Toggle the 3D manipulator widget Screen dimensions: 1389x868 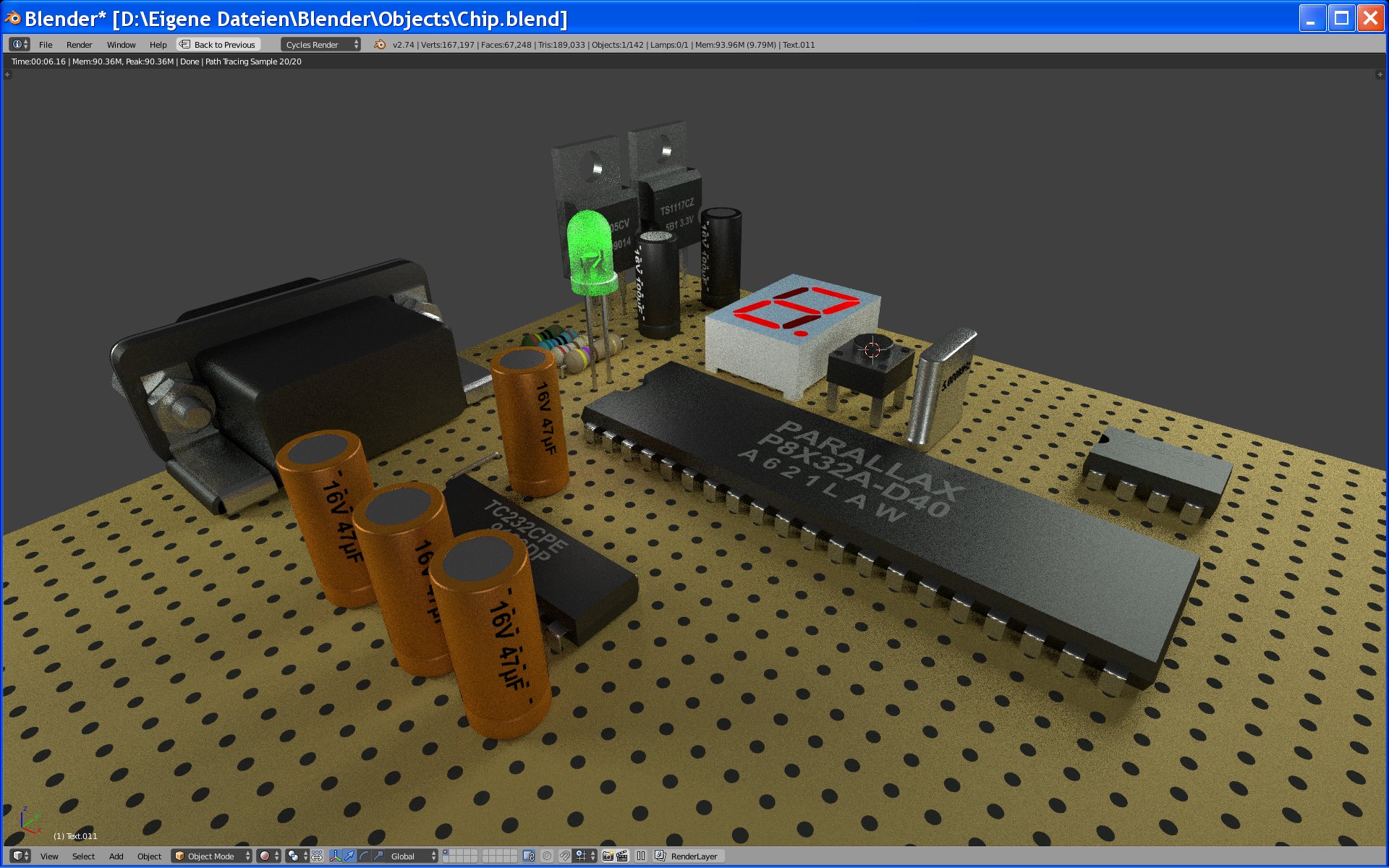(x=336, y=856)
